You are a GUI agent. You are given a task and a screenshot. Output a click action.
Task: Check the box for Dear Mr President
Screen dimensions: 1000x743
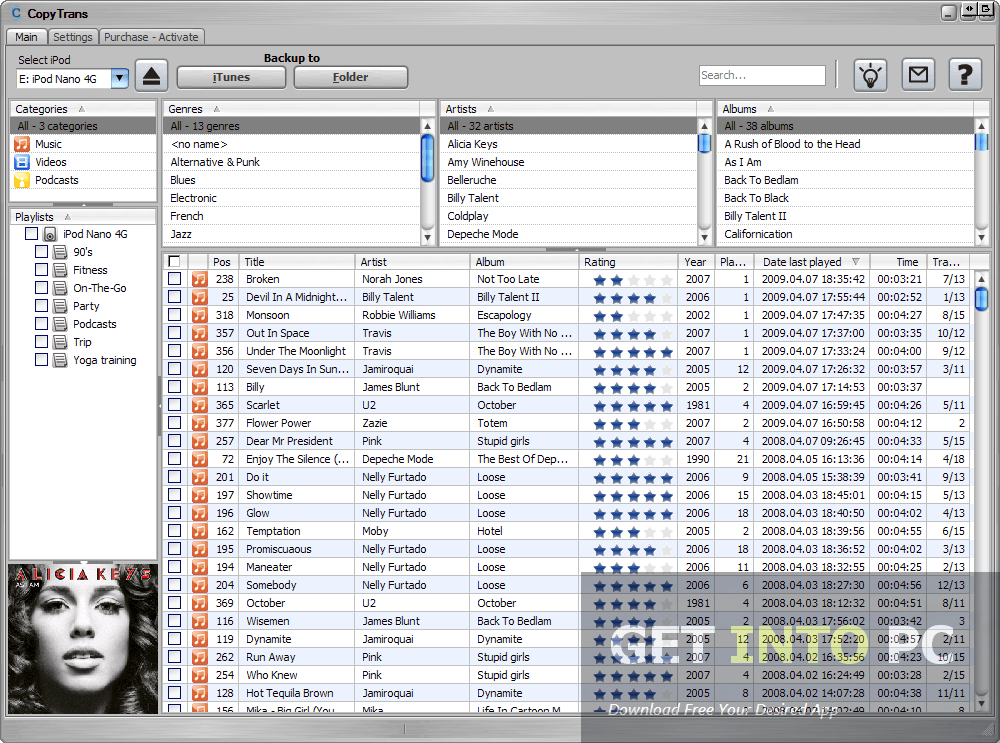click(x=174, y=441)
